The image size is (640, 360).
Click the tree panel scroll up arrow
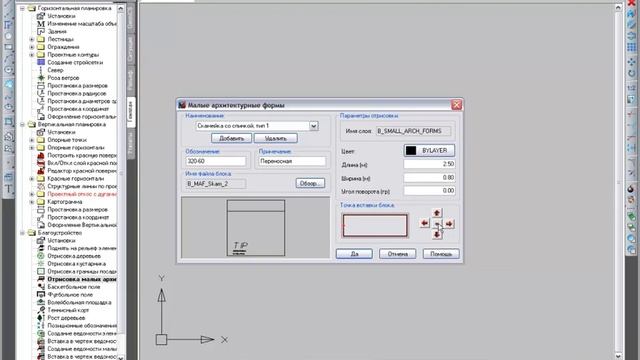[121, 9]
